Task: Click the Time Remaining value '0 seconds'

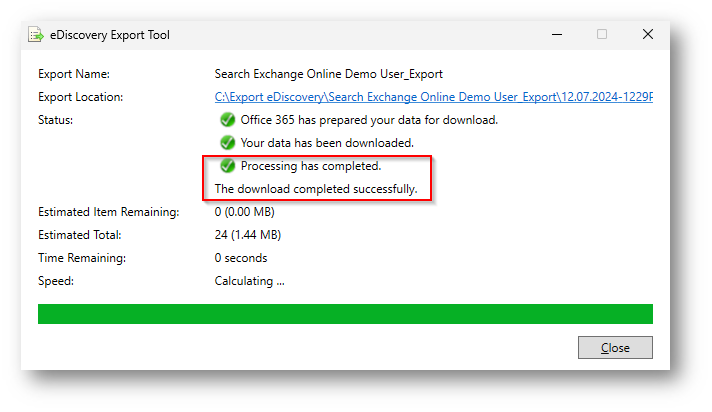Action: click(241, 258)
